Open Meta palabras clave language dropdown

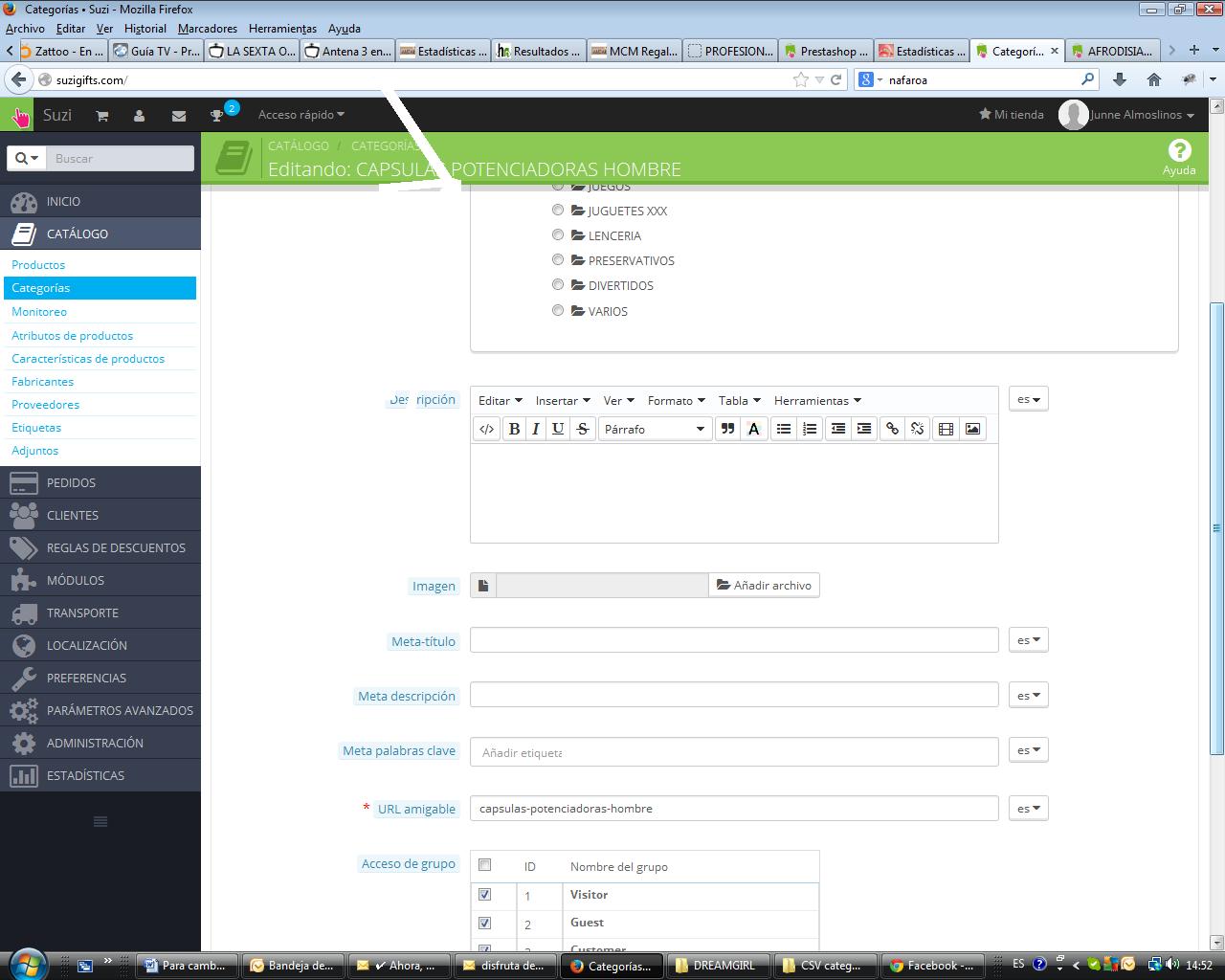pyautogui.click(x=1029, y=749)
